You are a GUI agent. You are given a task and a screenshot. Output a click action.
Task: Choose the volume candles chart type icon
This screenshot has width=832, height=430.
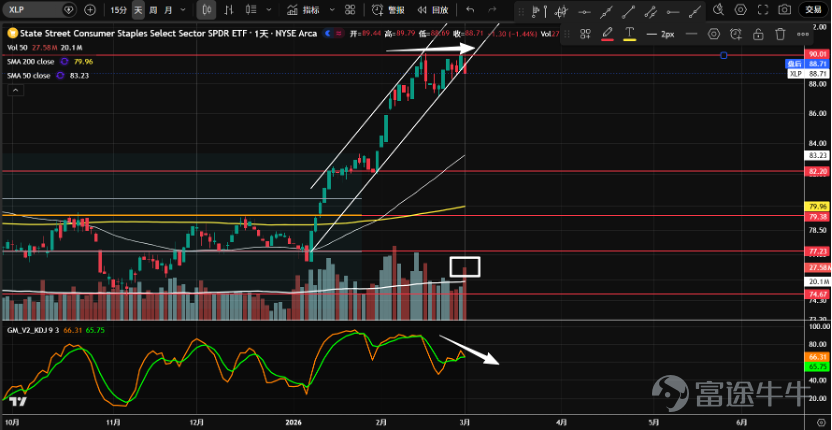(x=252, y=10)
